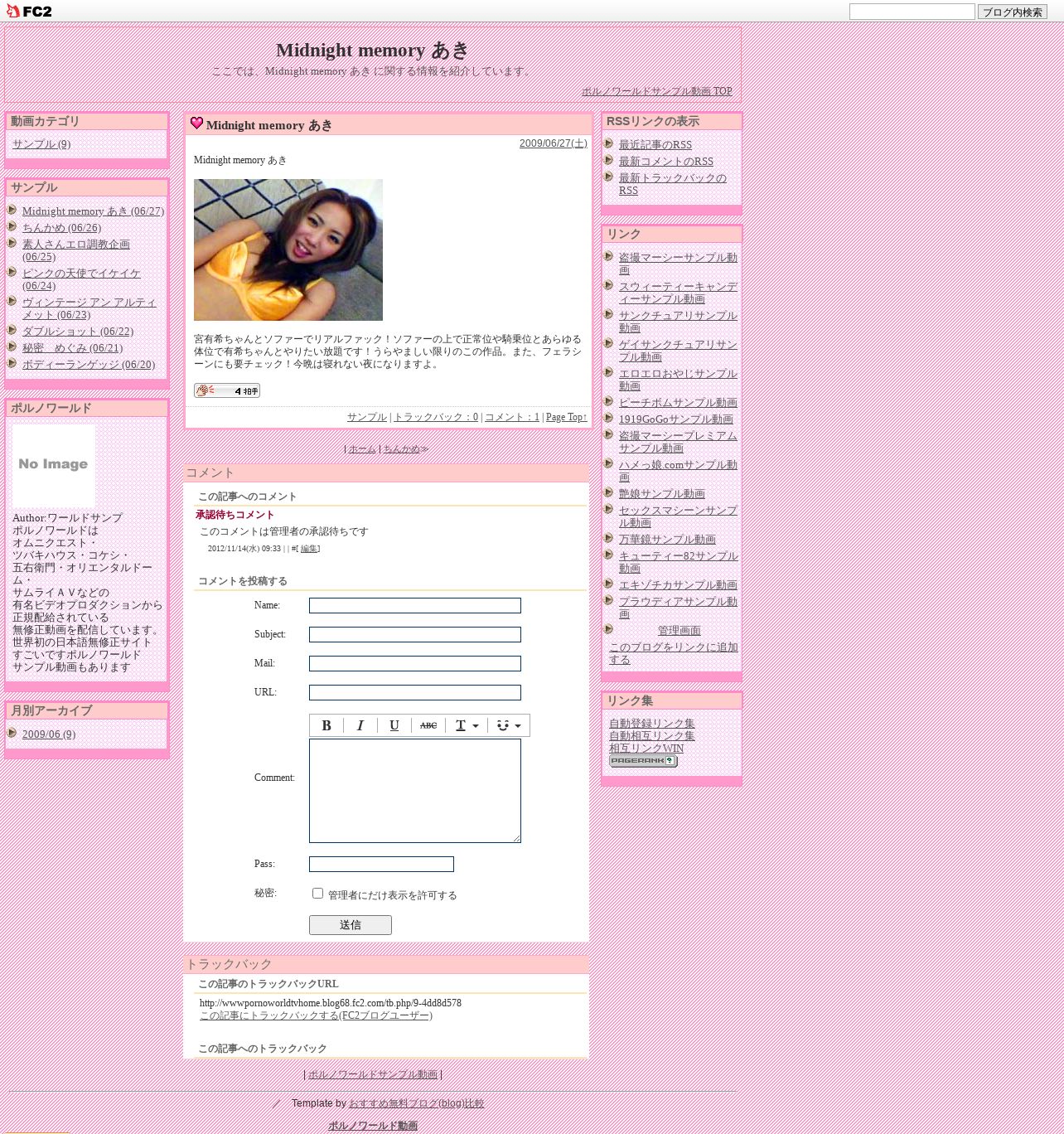Toggle italic formatting in comment editor
The height and width of the screenshot is (1134, 1064).
pos(360,725)
